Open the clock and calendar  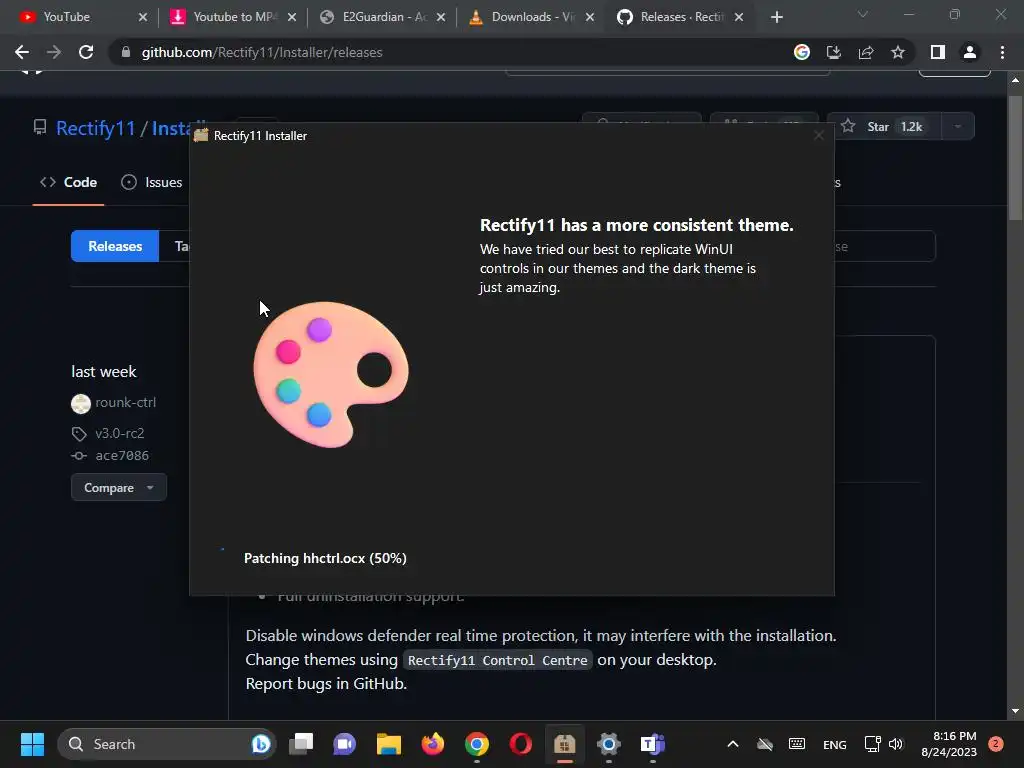tap(949, 744)
